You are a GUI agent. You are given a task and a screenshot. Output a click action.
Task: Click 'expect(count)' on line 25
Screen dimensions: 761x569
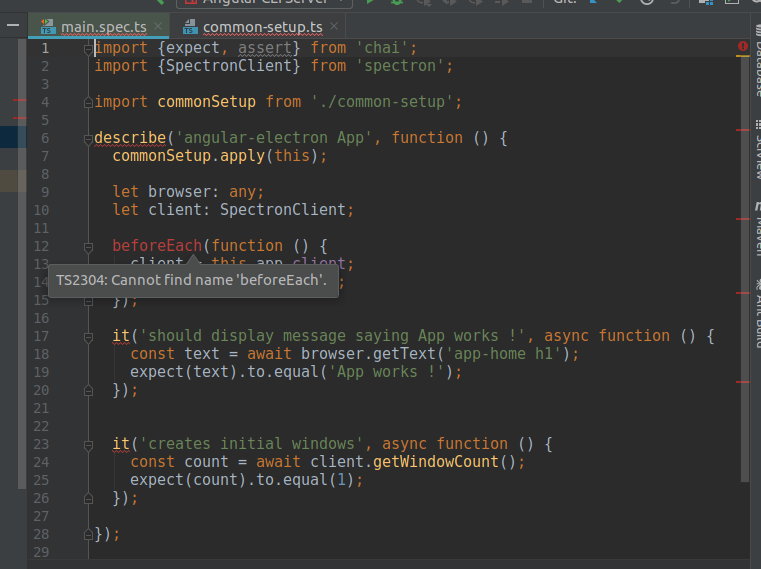point(188,480)
